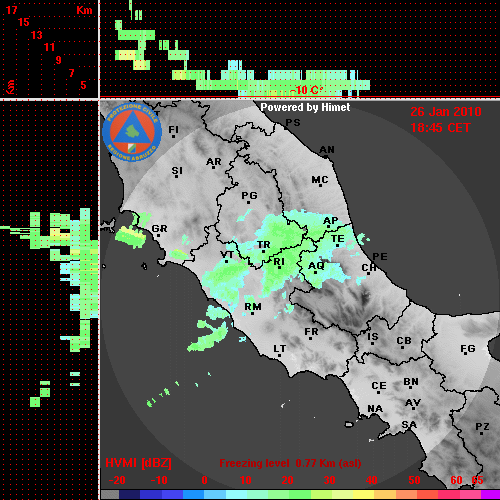
Task: Click the FI city label on the map
Action: tap(173, 130)
